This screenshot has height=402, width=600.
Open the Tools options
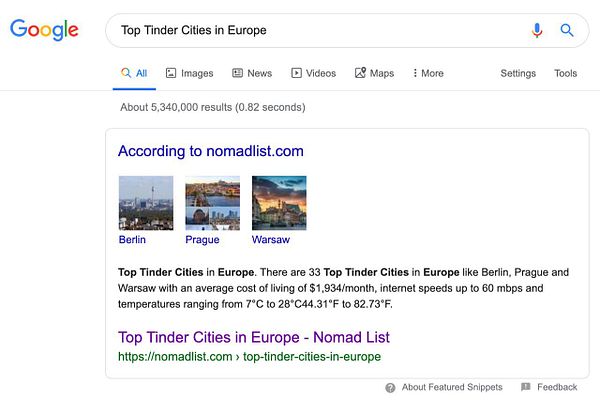tap(566, 73)
